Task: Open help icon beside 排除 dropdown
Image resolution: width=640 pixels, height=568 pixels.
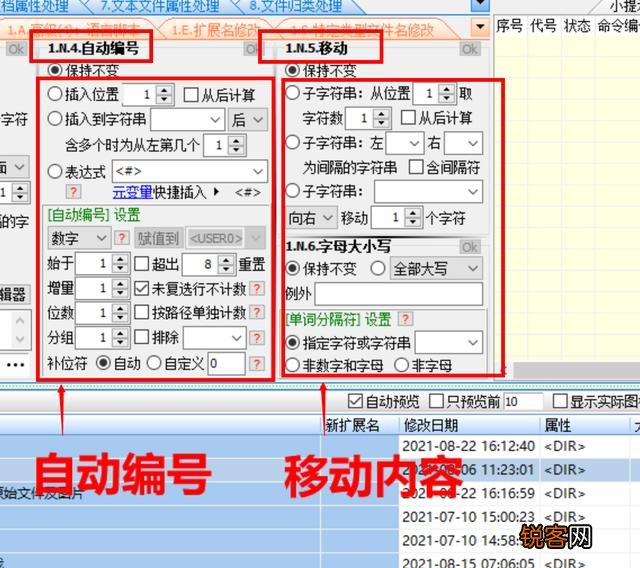Action: click(x=257, y=338)
